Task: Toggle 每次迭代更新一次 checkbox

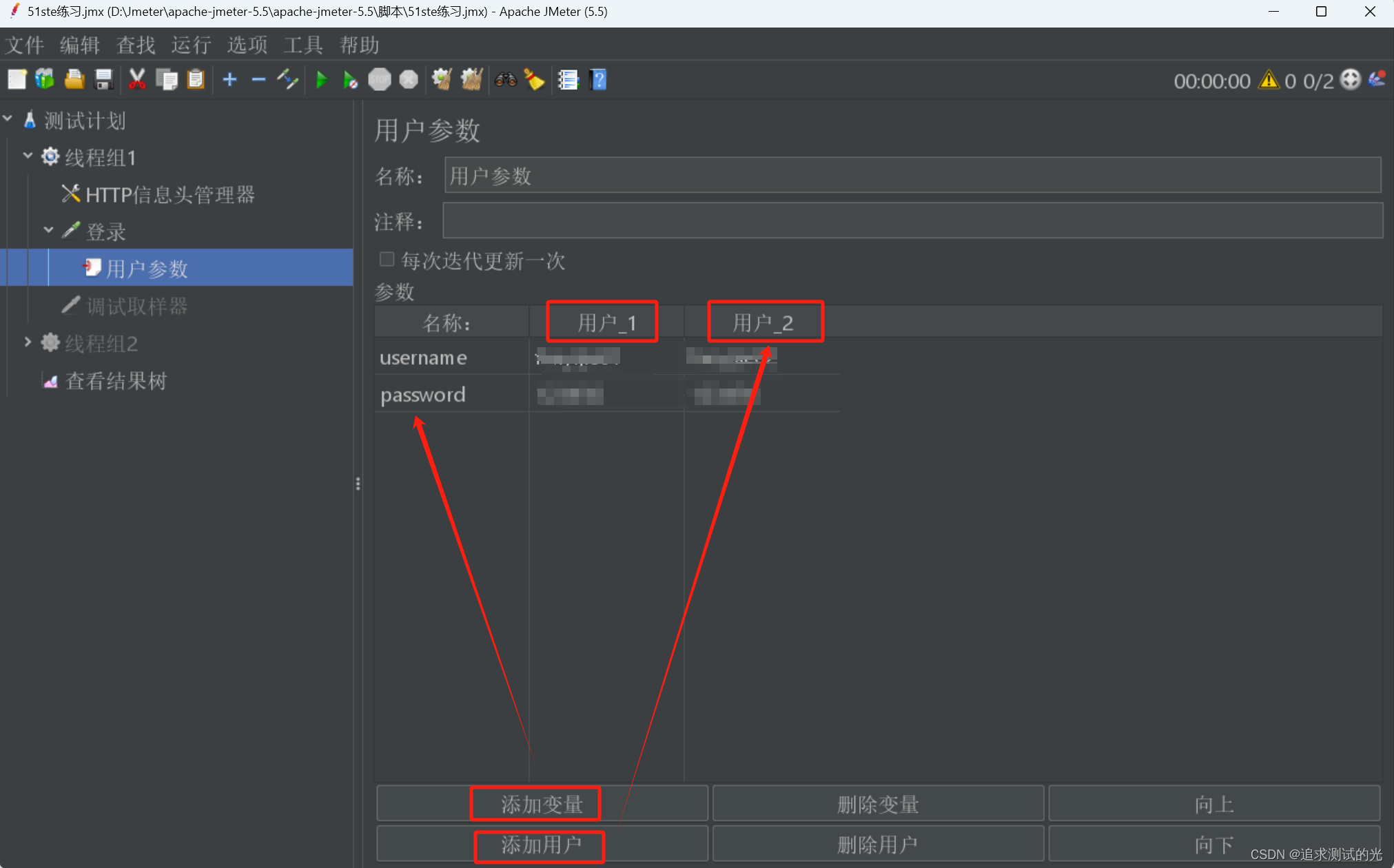Action: point(387,260)
